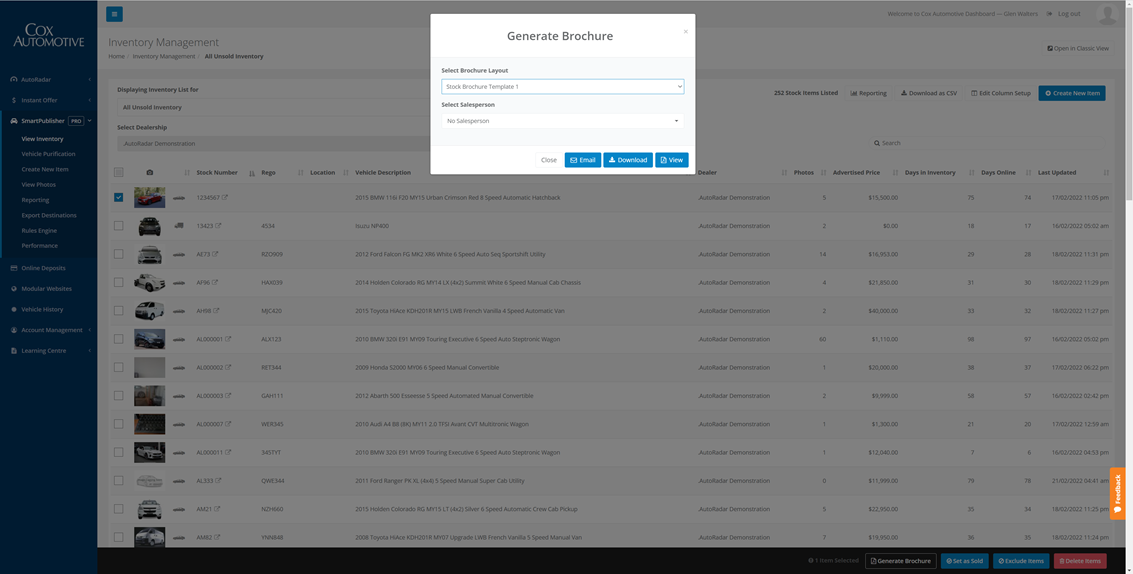Click vehicle type icon for stock AE73
Image resolution: width=1133 pixels, height=574 pixels.
178,254
